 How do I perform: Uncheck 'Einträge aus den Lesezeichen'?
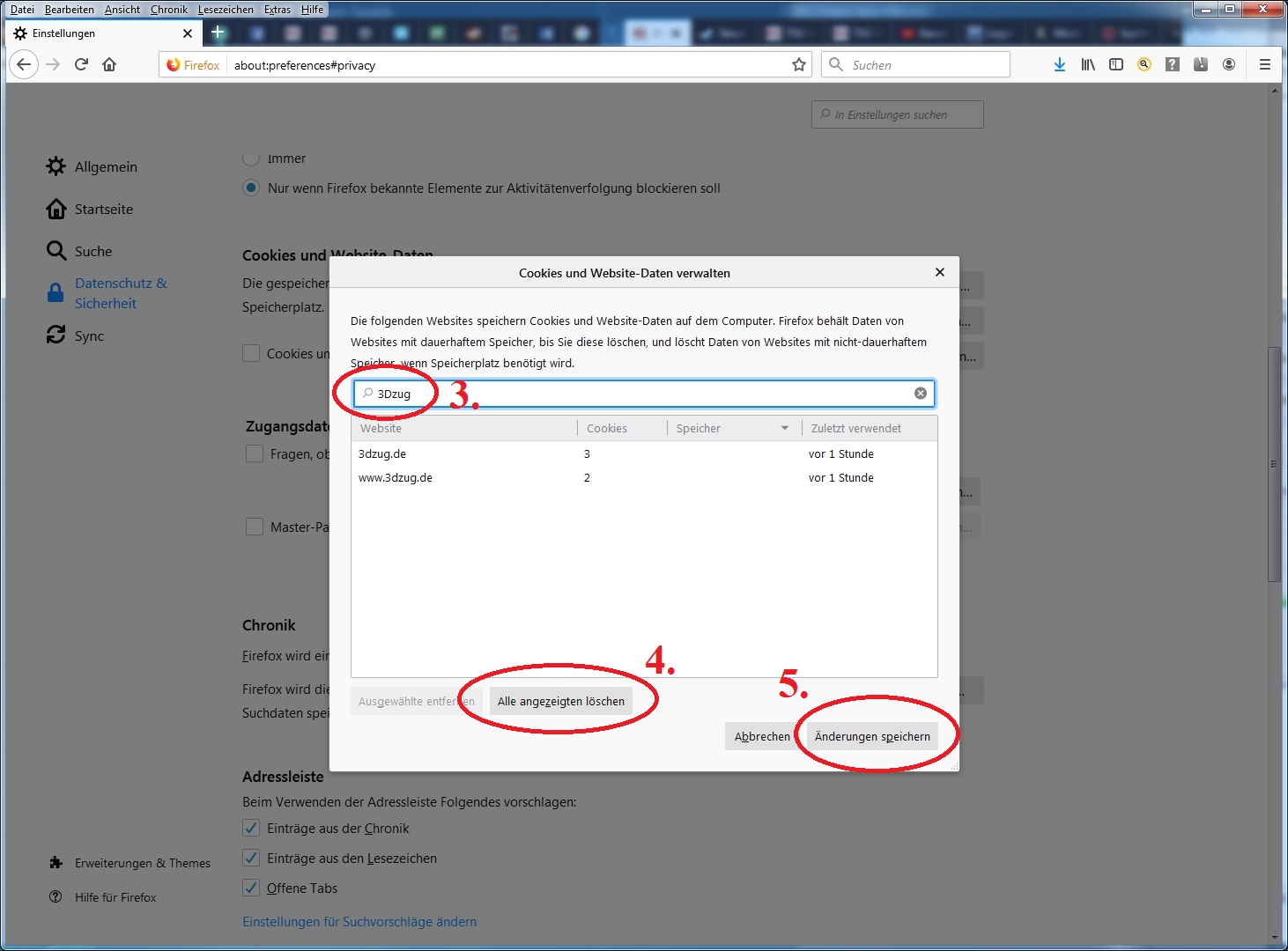251,858
